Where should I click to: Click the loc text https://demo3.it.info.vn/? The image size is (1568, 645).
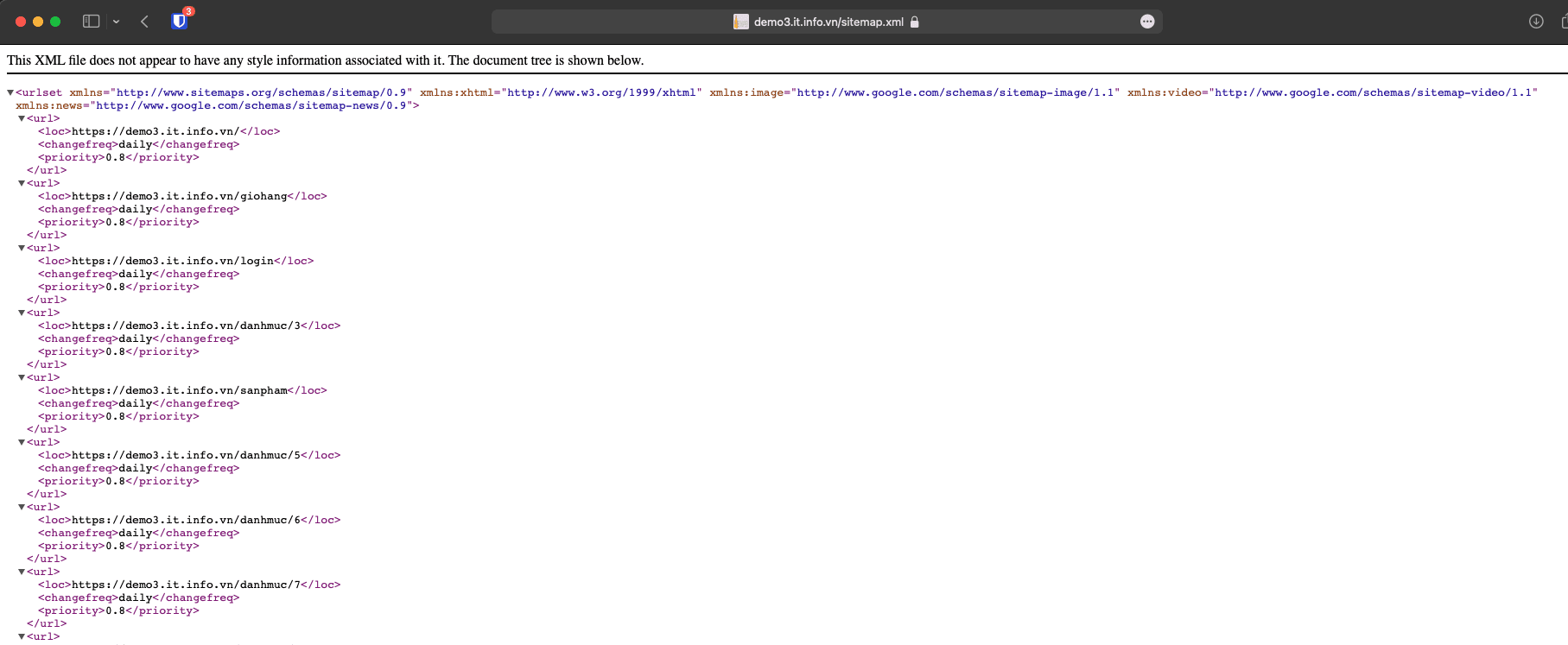pos(156,131)
